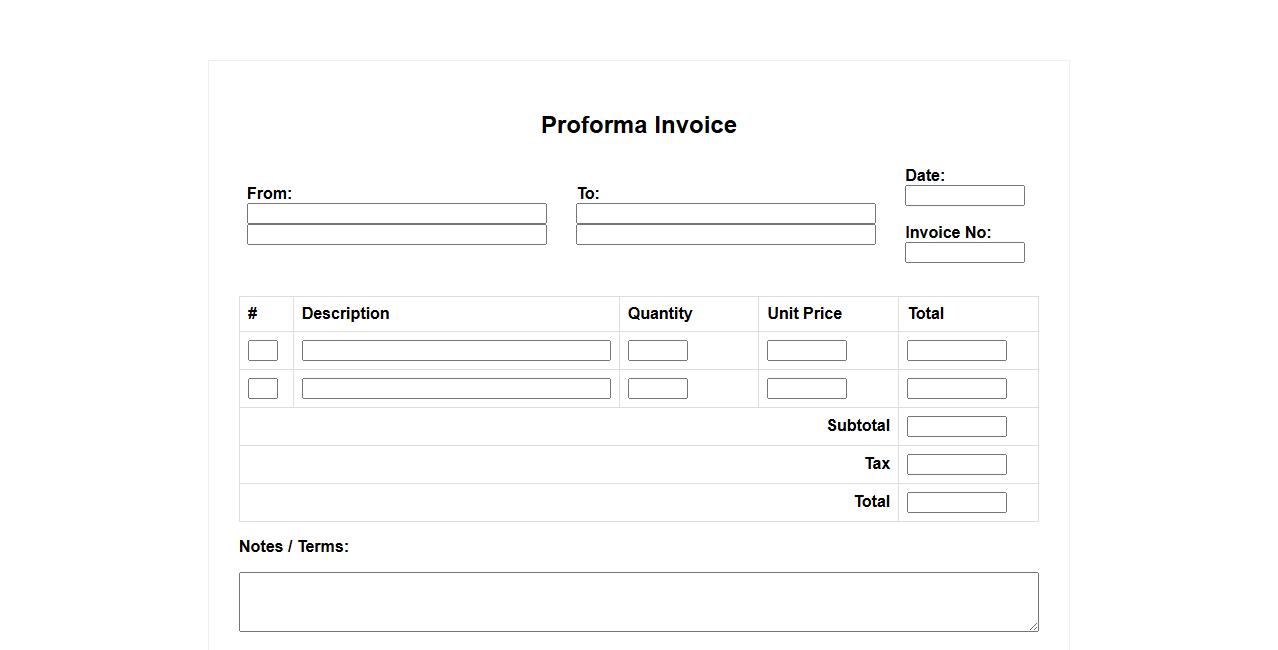The image size is (1278, 650).
Task: Select the Invoice No input field
Action: [964, 252]
